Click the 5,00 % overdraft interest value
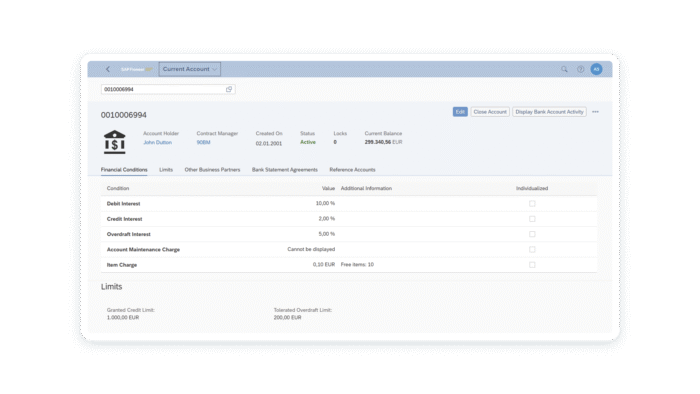 [326, 234]
